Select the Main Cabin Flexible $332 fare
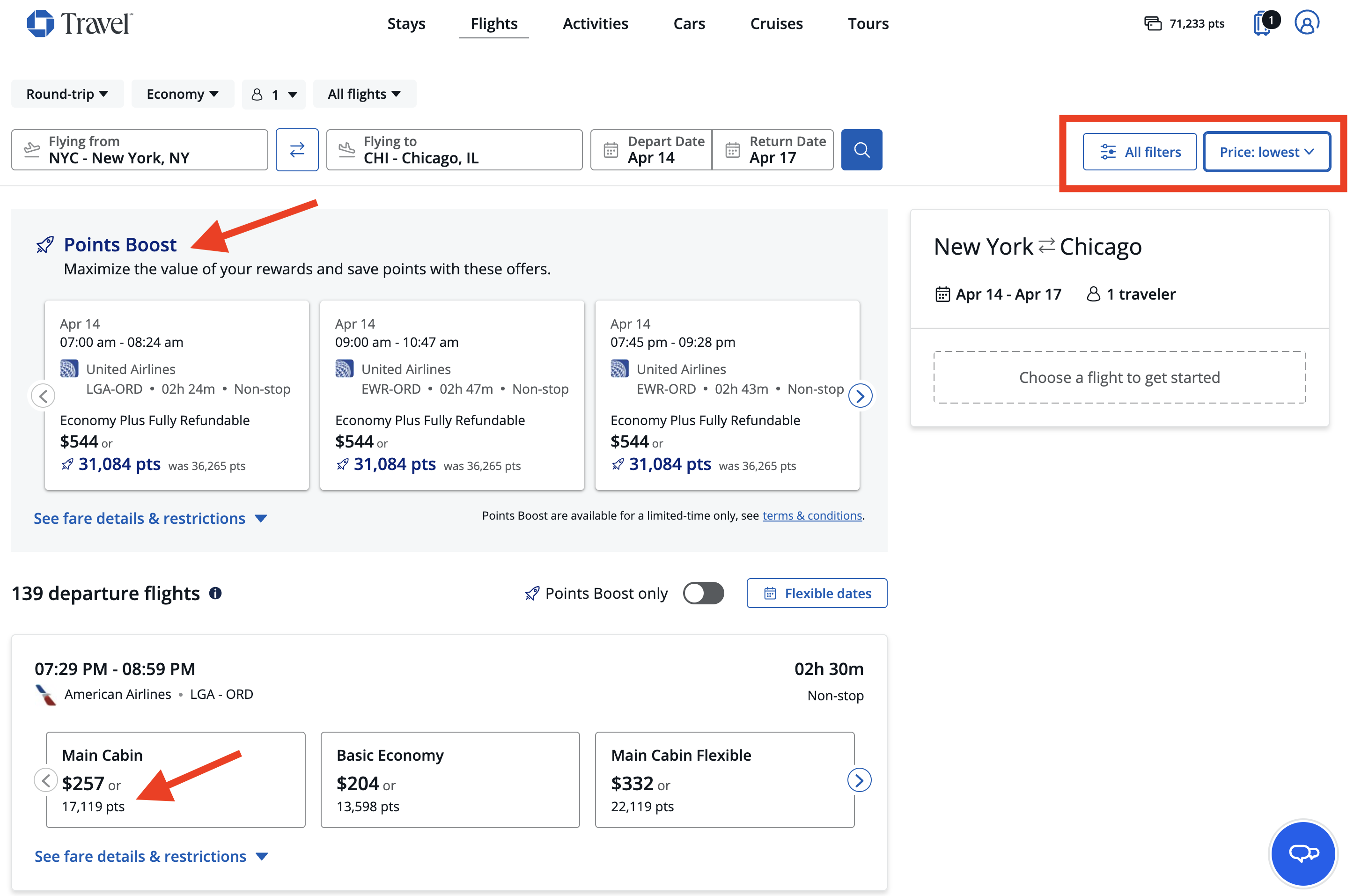Image resolution: width=1354 pixels, height=896 pixels. 724,779
